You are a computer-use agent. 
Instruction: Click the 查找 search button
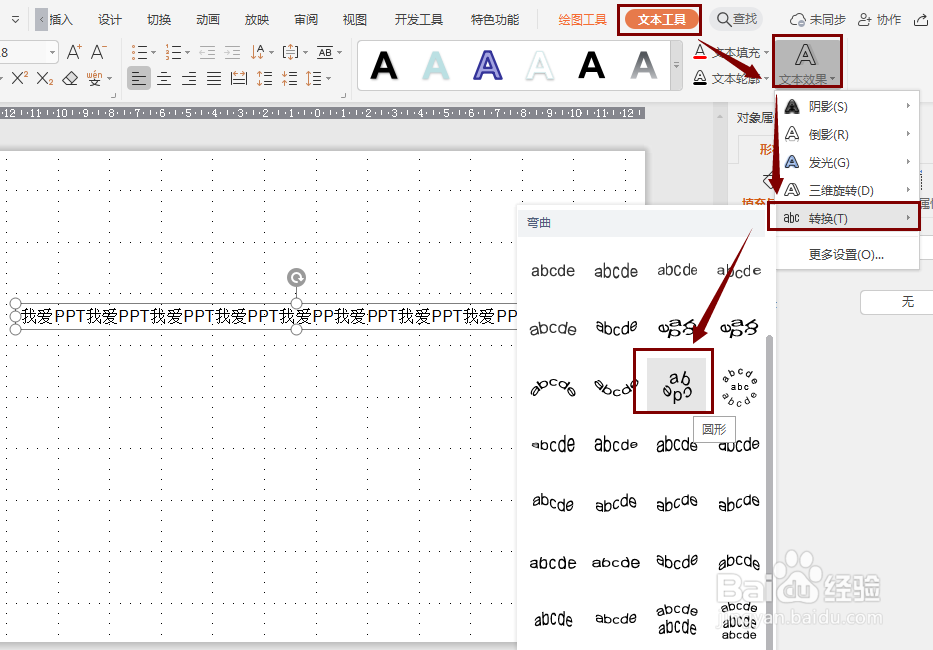[737, 20]
